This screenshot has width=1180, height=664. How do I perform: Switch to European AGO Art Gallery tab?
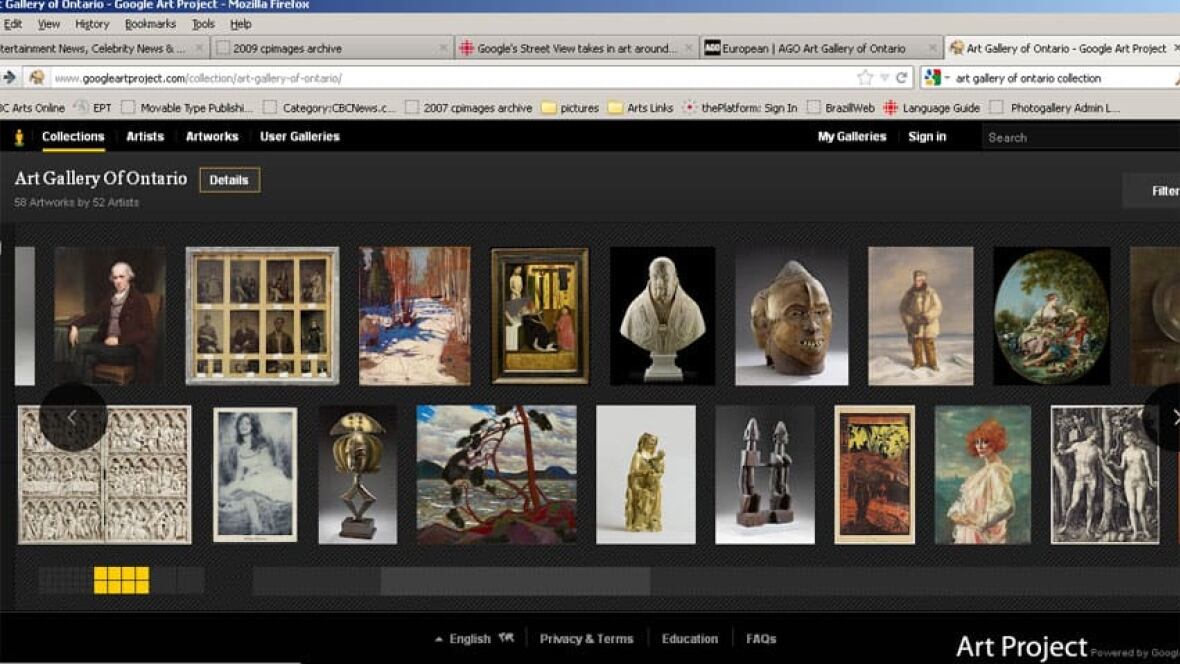click(x=820, y=48)
